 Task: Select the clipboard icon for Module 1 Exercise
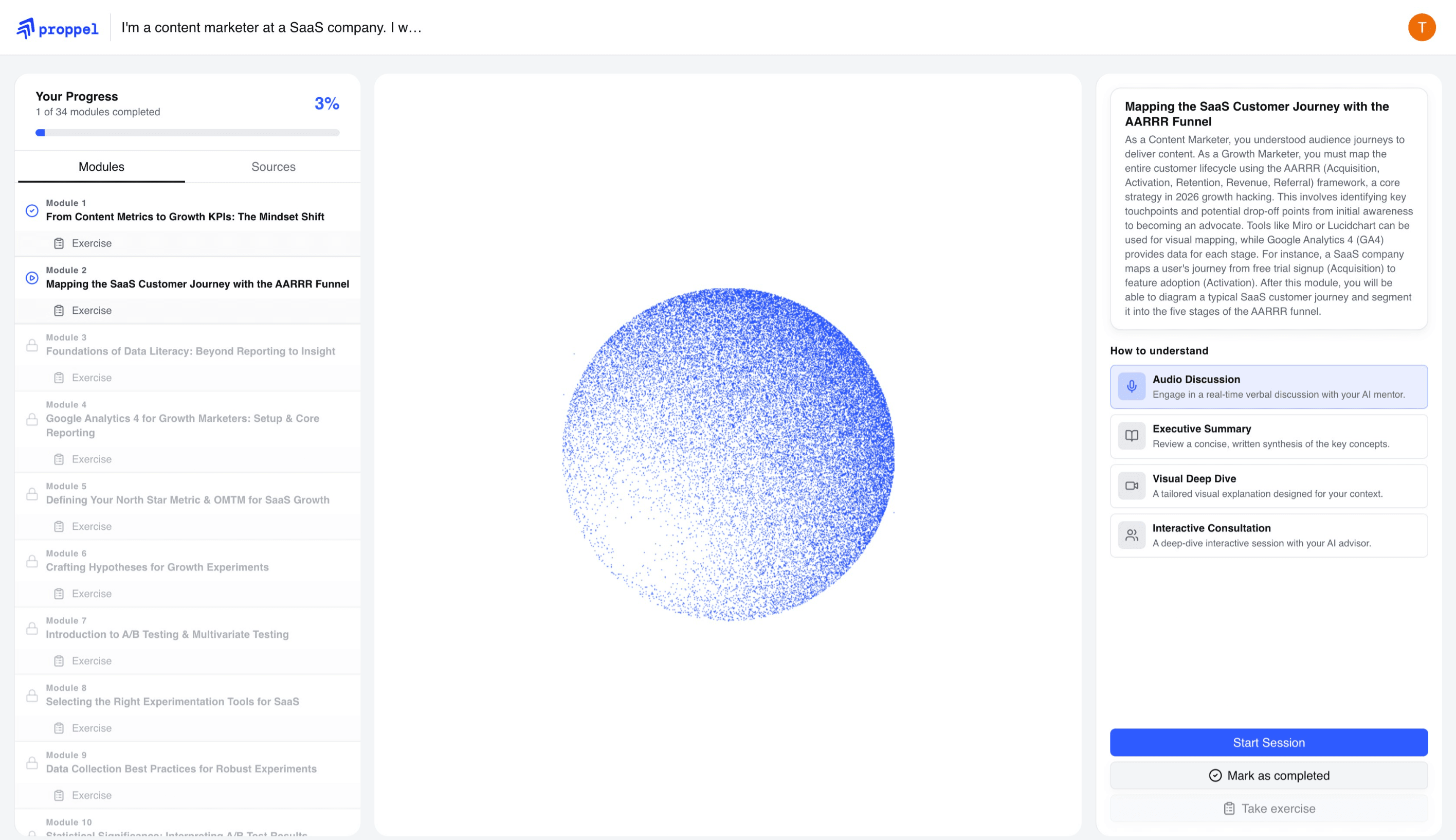coord(60,243)
